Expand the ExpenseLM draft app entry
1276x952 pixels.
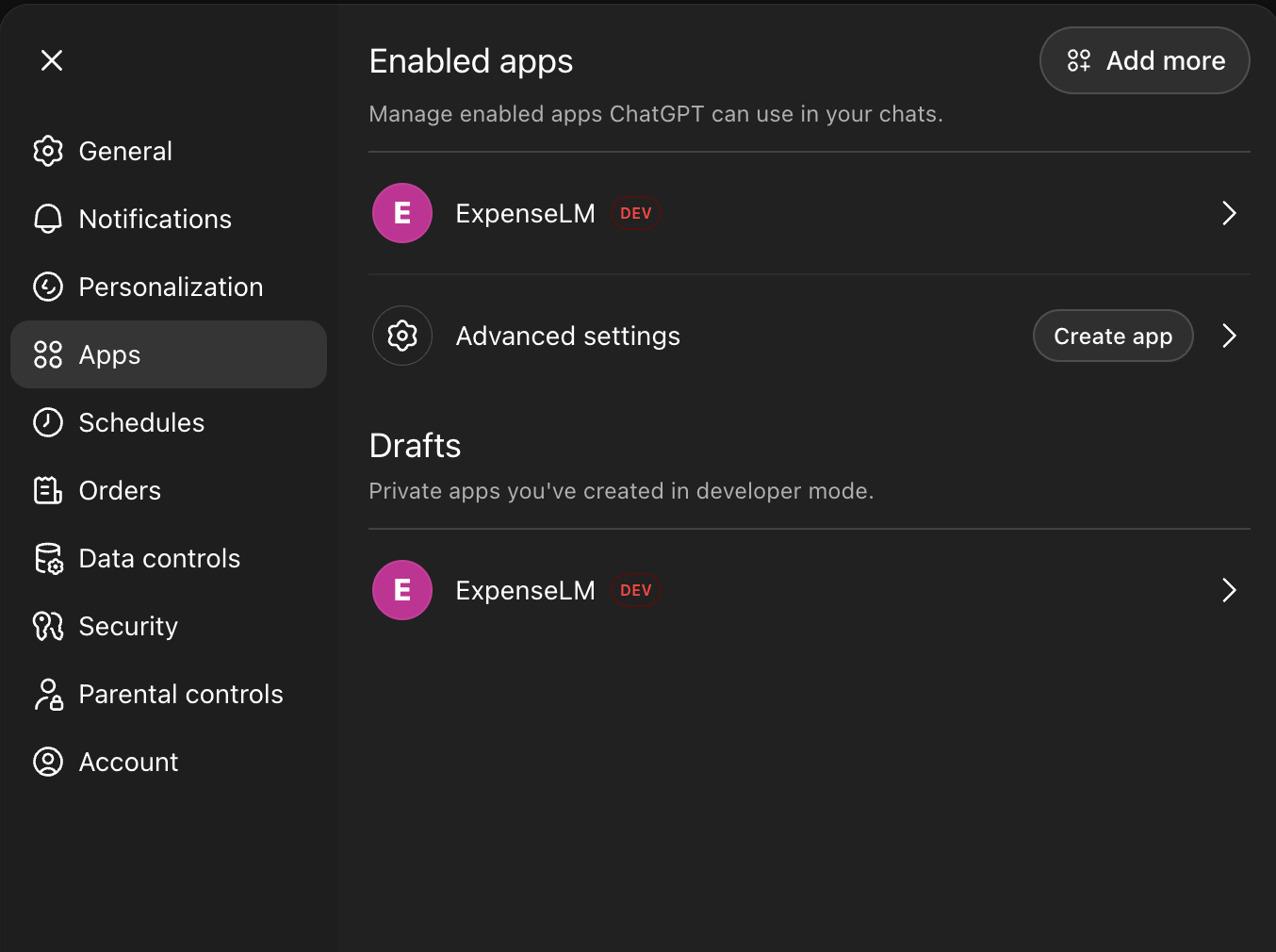1229,590
